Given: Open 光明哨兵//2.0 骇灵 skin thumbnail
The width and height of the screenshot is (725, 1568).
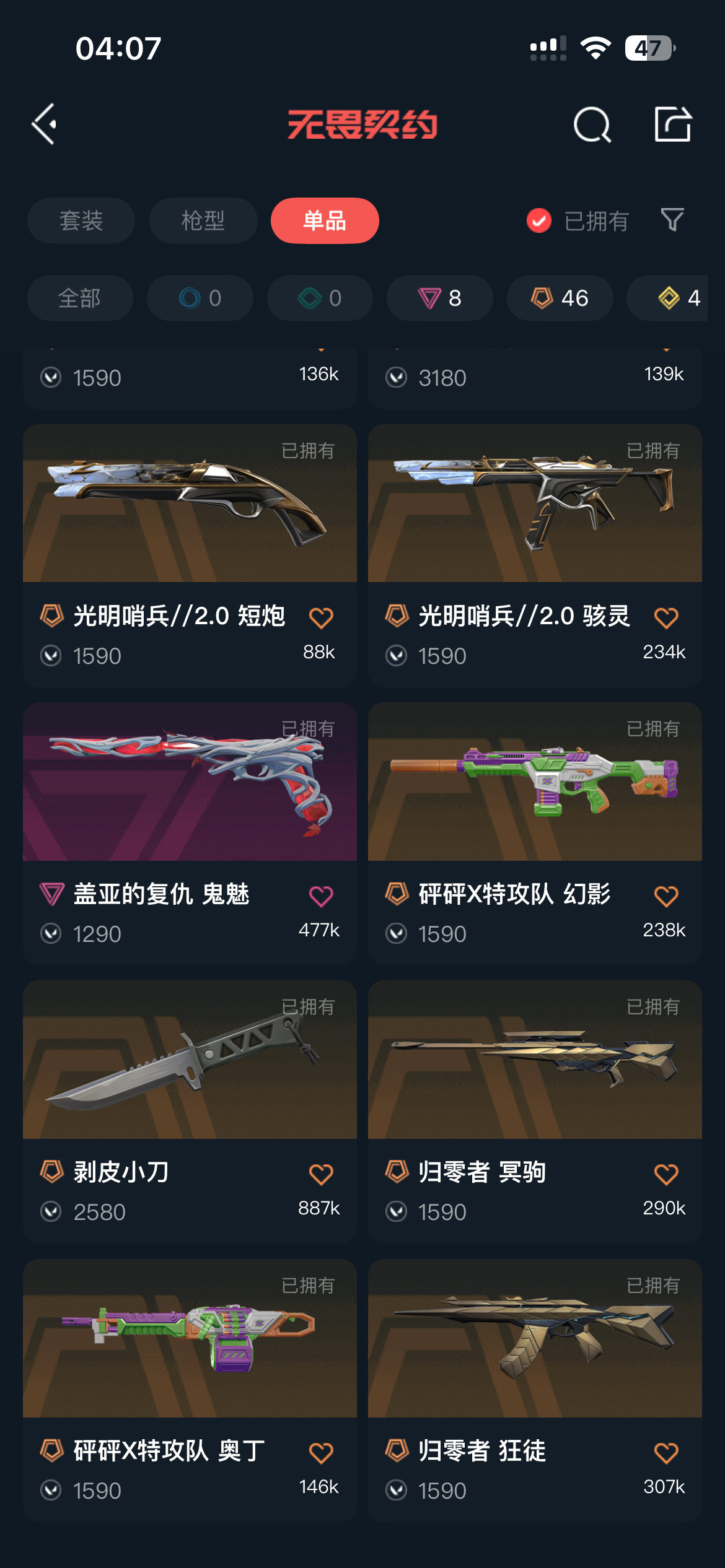Looking at the screenshot, I should click(535, 503).
